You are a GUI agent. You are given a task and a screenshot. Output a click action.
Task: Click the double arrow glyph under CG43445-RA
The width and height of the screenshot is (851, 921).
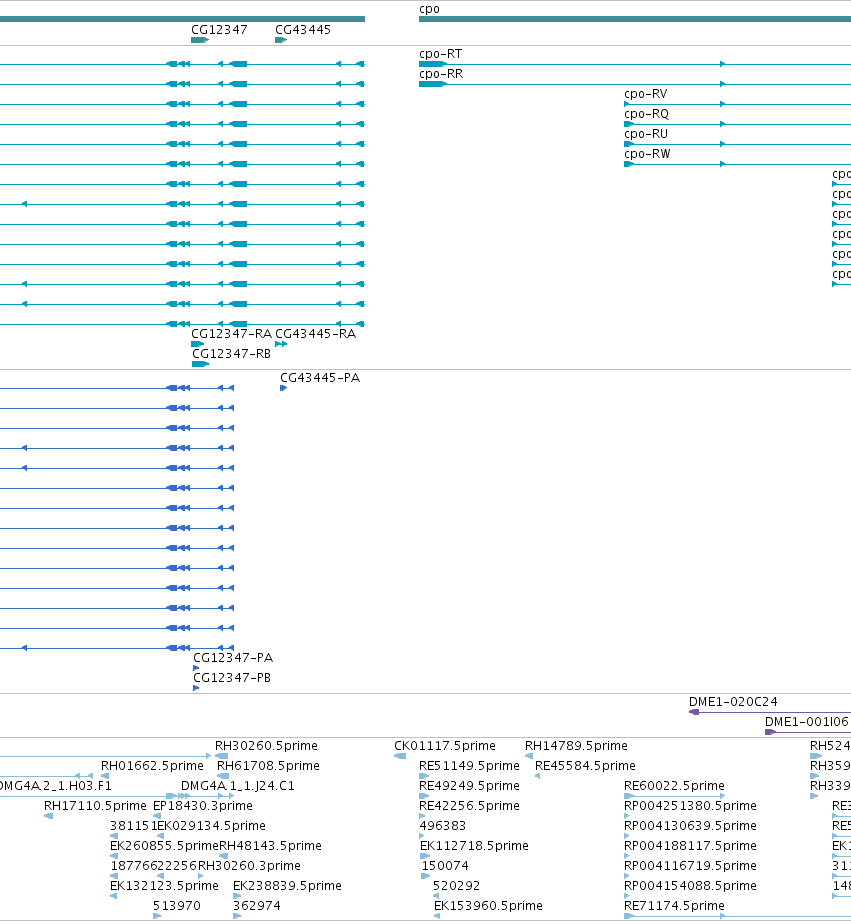pyautogui.click(x=281, y=344)
